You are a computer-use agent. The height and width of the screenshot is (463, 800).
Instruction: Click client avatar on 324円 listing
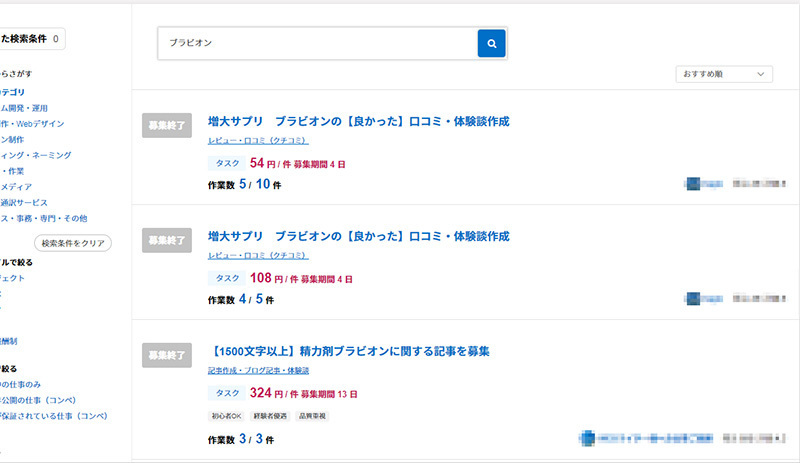click(x=588, y=438)
